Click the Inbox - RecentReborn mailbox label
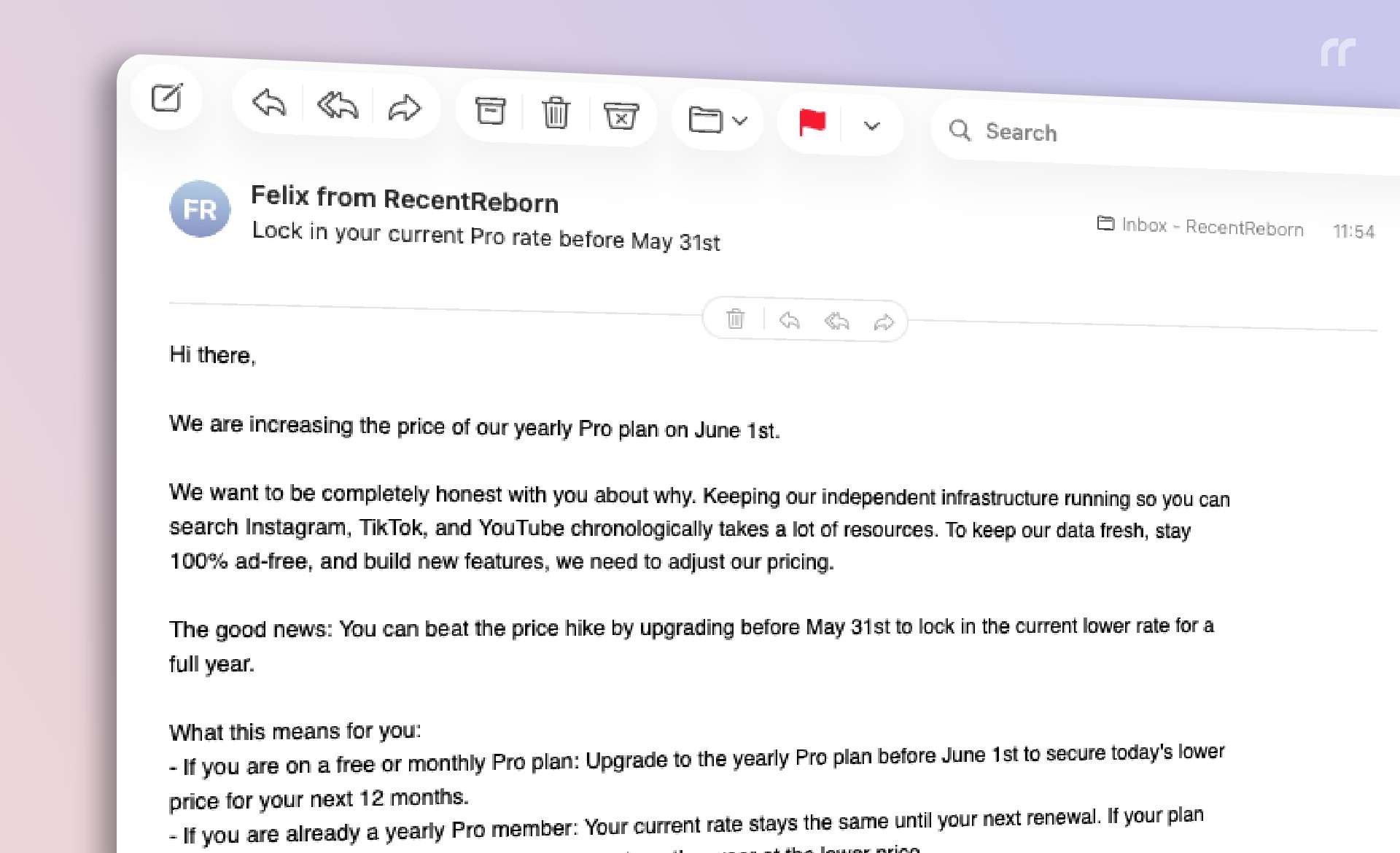1400x853 pixels. tap(1200, 226)
